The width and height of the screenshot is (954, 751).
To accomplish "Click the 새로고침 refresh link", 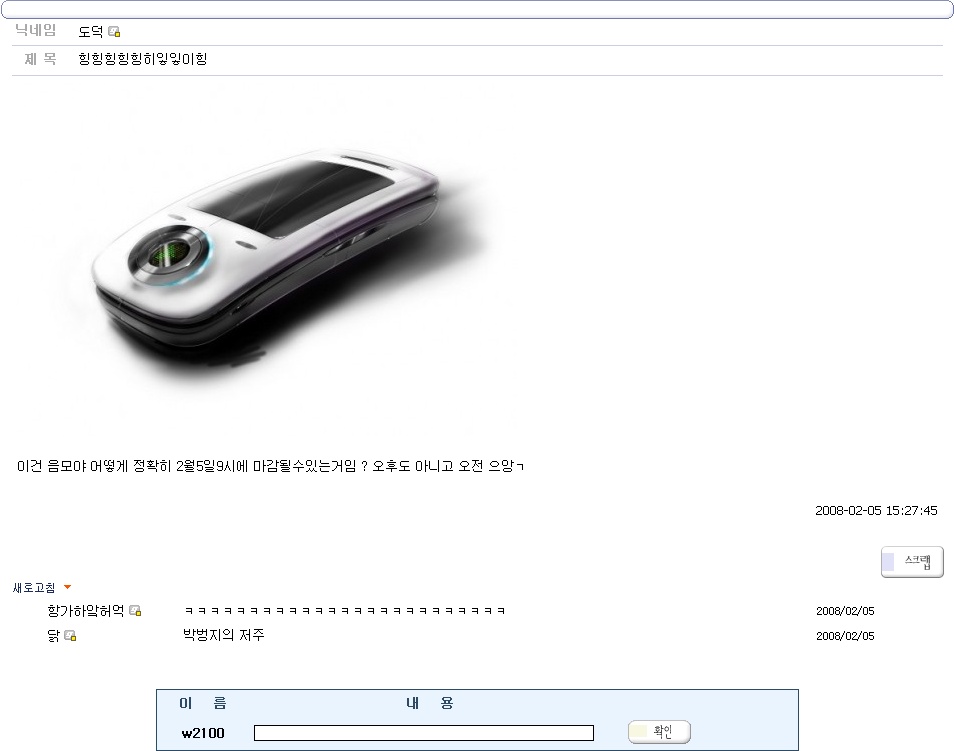I will tap(34, 588).
